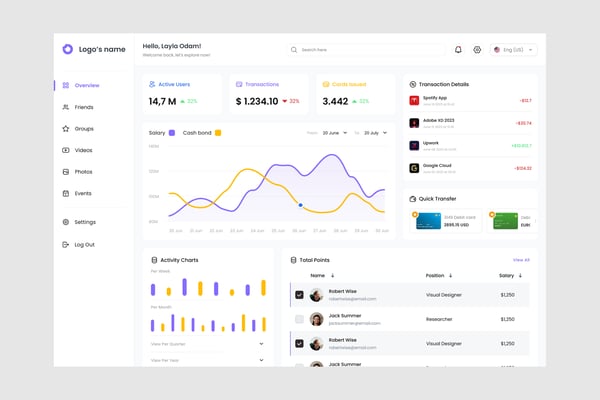This screenshot has height=400, width=600.
Task: Click the Adobe XD 2023 icon
Action: 414,123
